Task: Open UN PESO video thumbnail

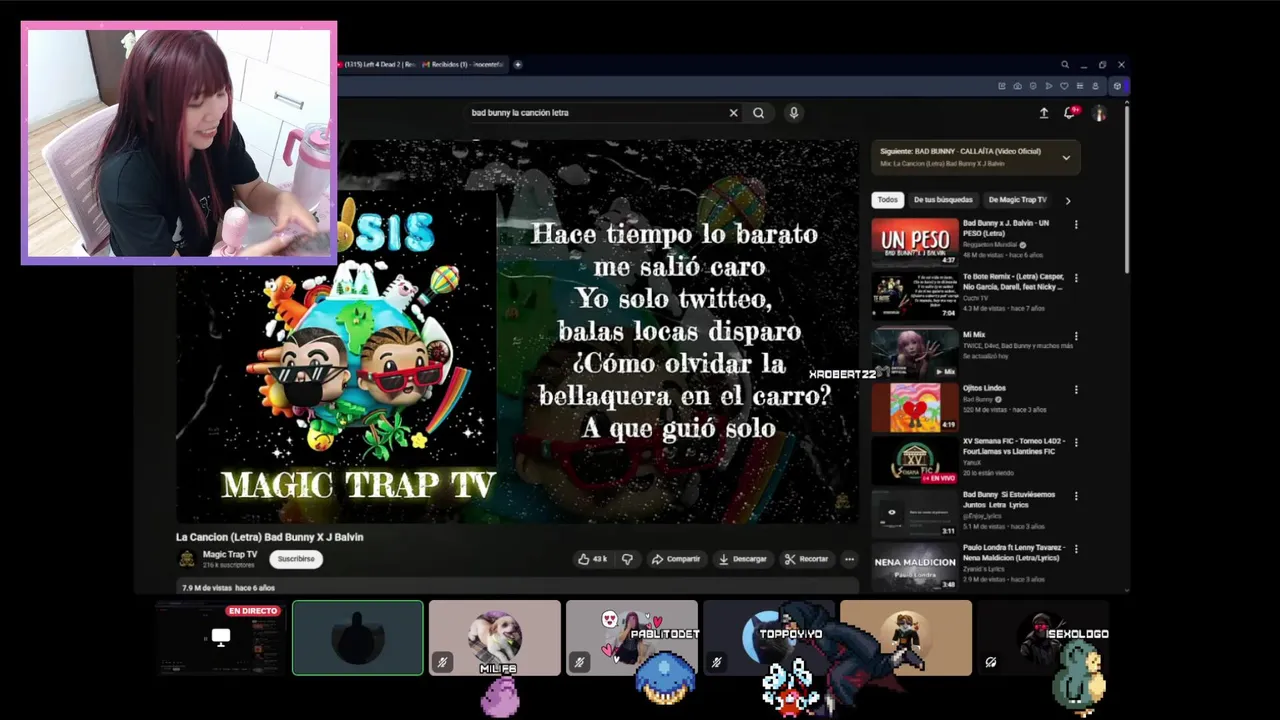Action: (915, 241)
